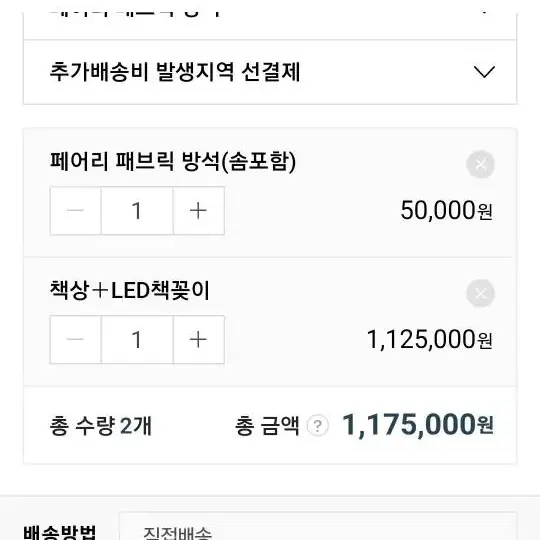
Task: Click the 배송방법 label
Action: pyautogui.click(x=60, y=532)
